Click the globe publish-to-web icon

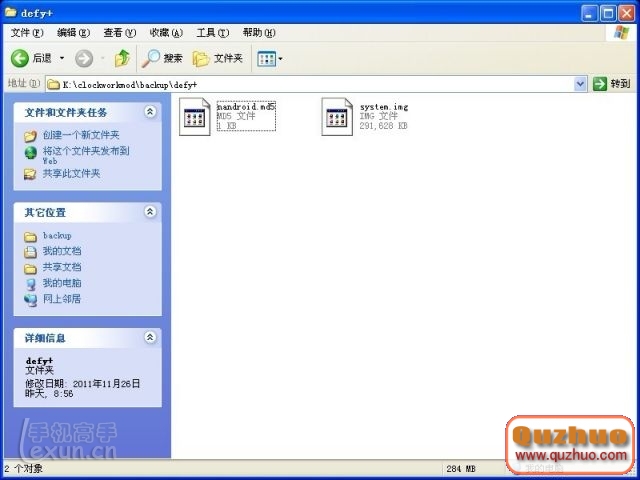(31, 153)
